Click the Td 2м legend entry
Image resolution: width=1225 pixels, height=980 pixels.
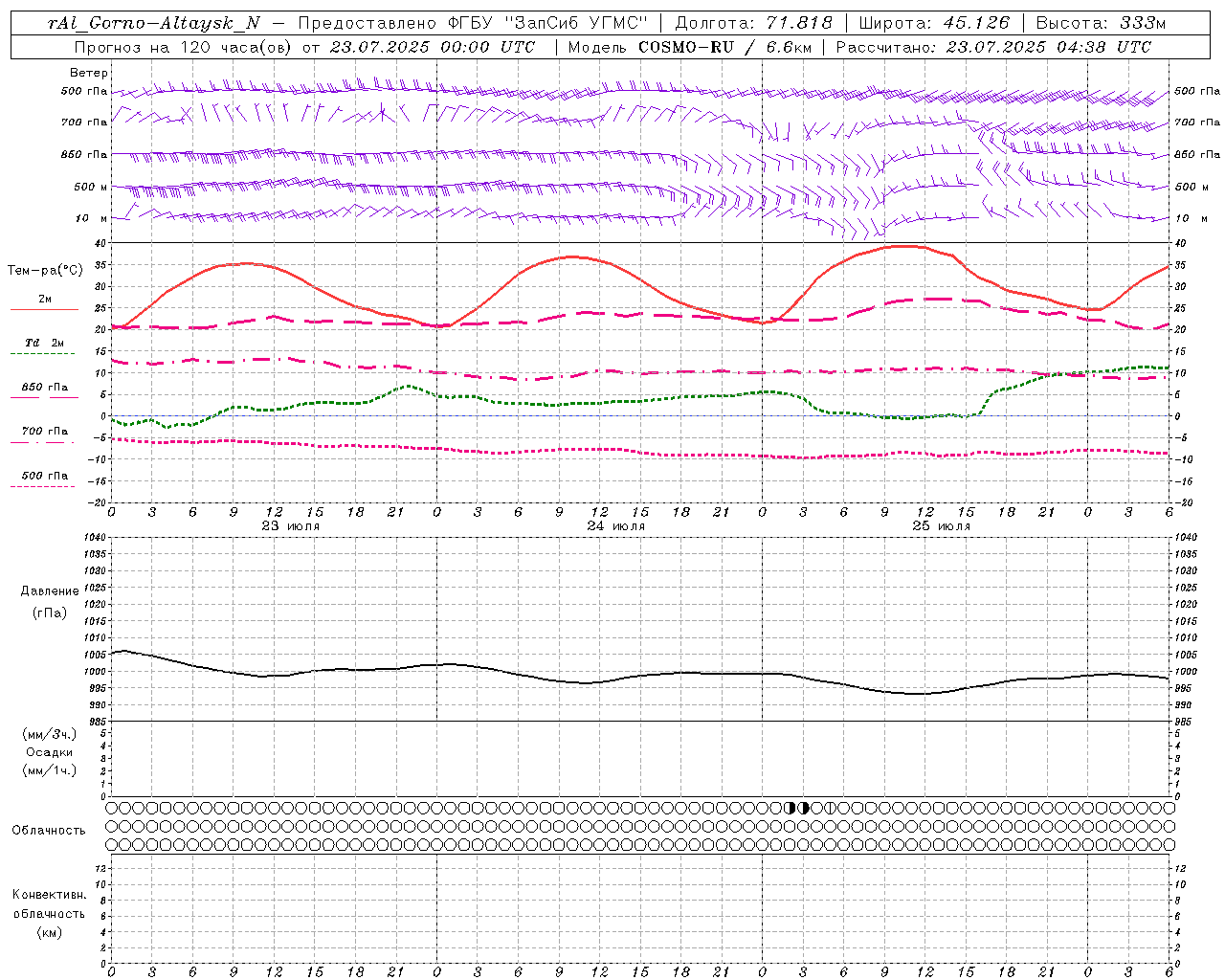(44, 343)
